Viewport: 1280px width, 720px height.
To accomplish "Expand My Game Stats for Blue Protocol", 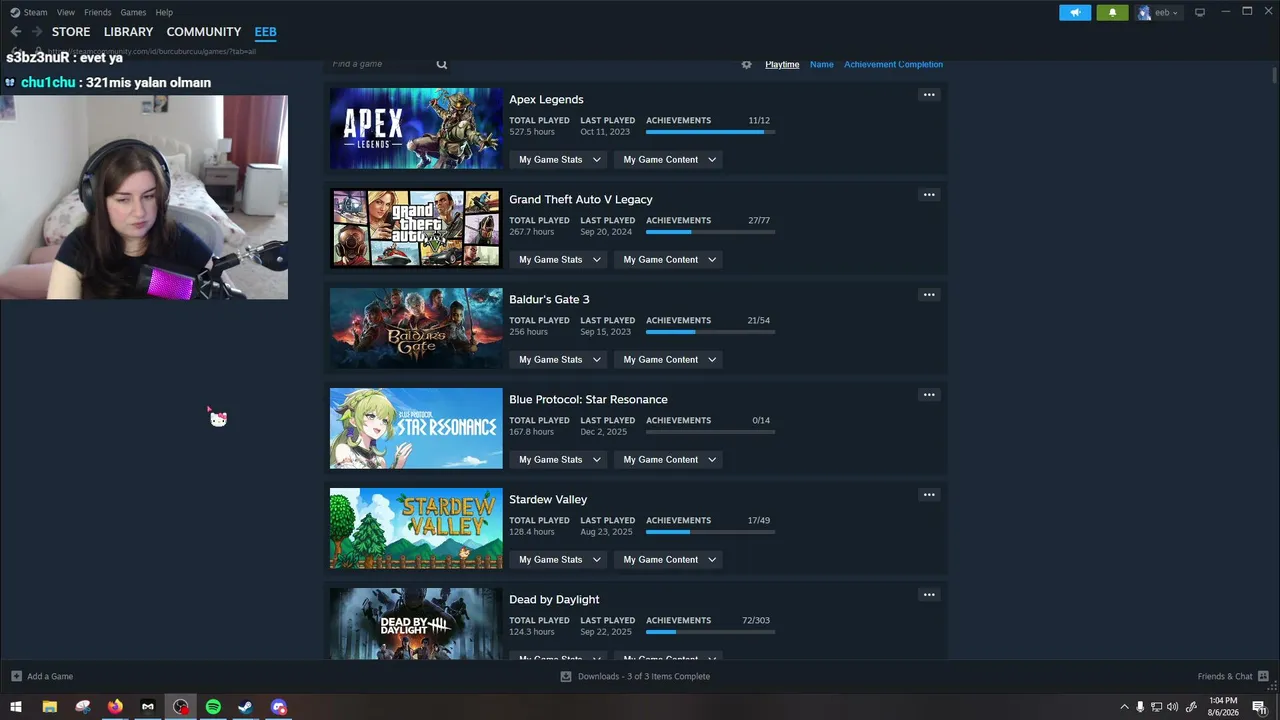I will [x=560, y=459].
